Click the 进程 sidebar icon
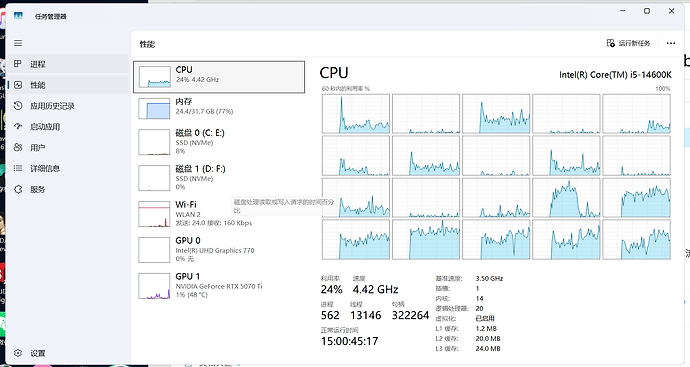 (x=18, y=64)
